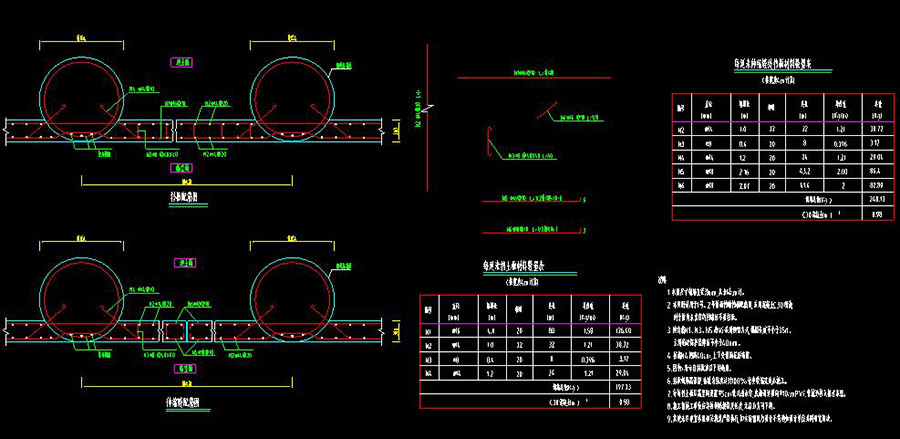Select the right pipe circle in the bottom drawing

(x=293, y=300)
